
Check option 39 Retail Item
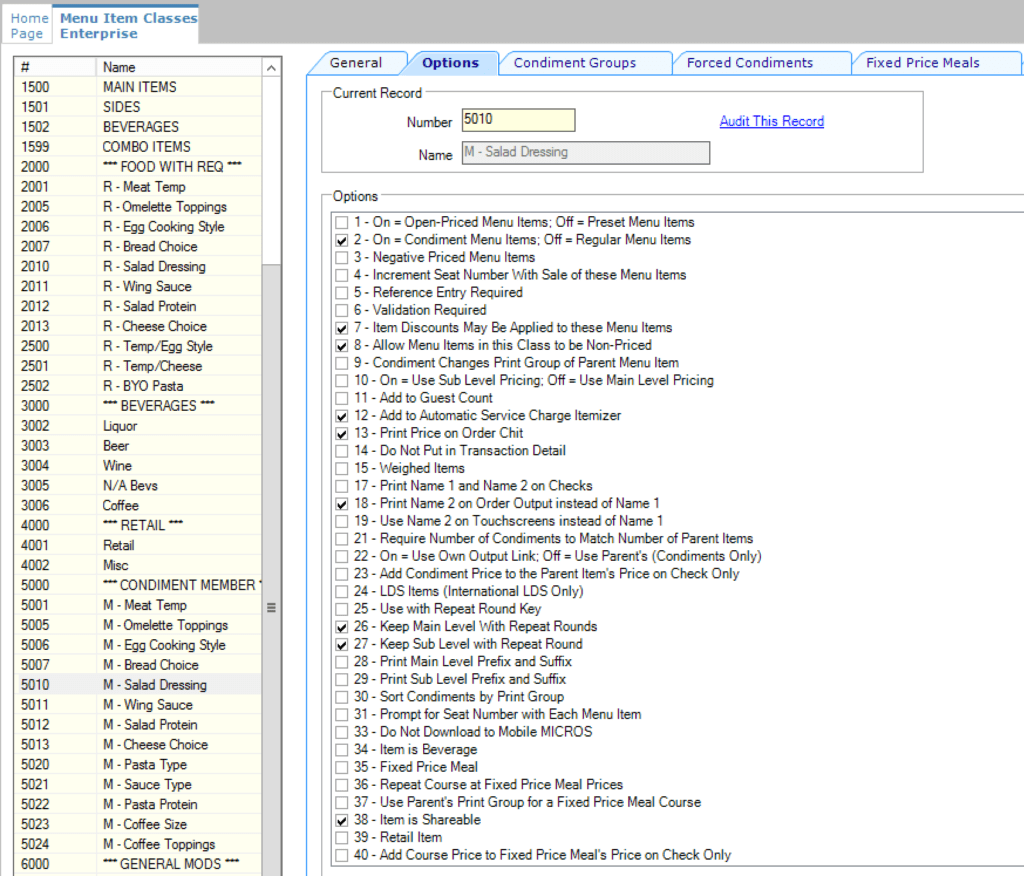click(x=342, y=839)
